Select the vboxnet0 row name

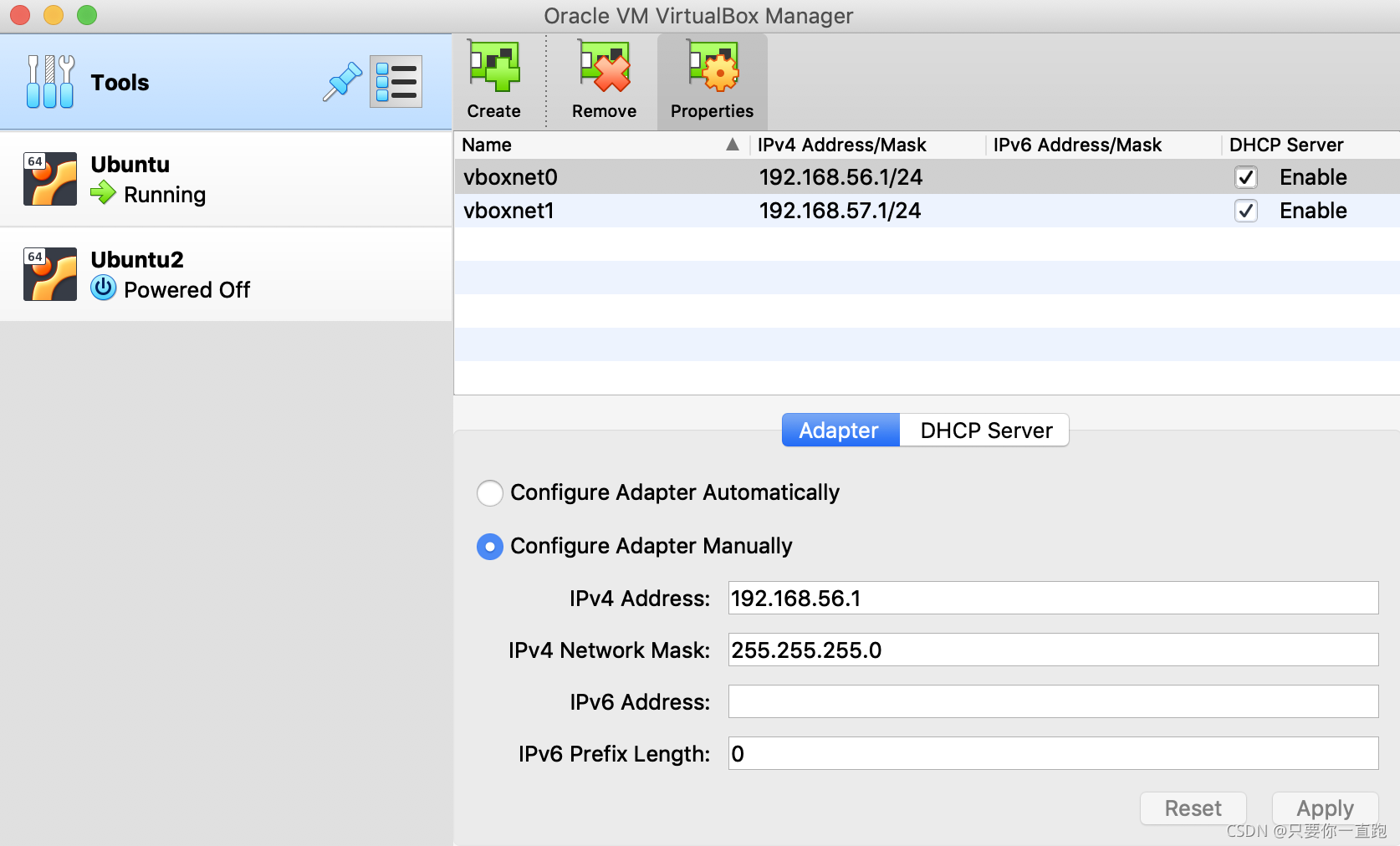pyautogui.click(x=511, y=177)
